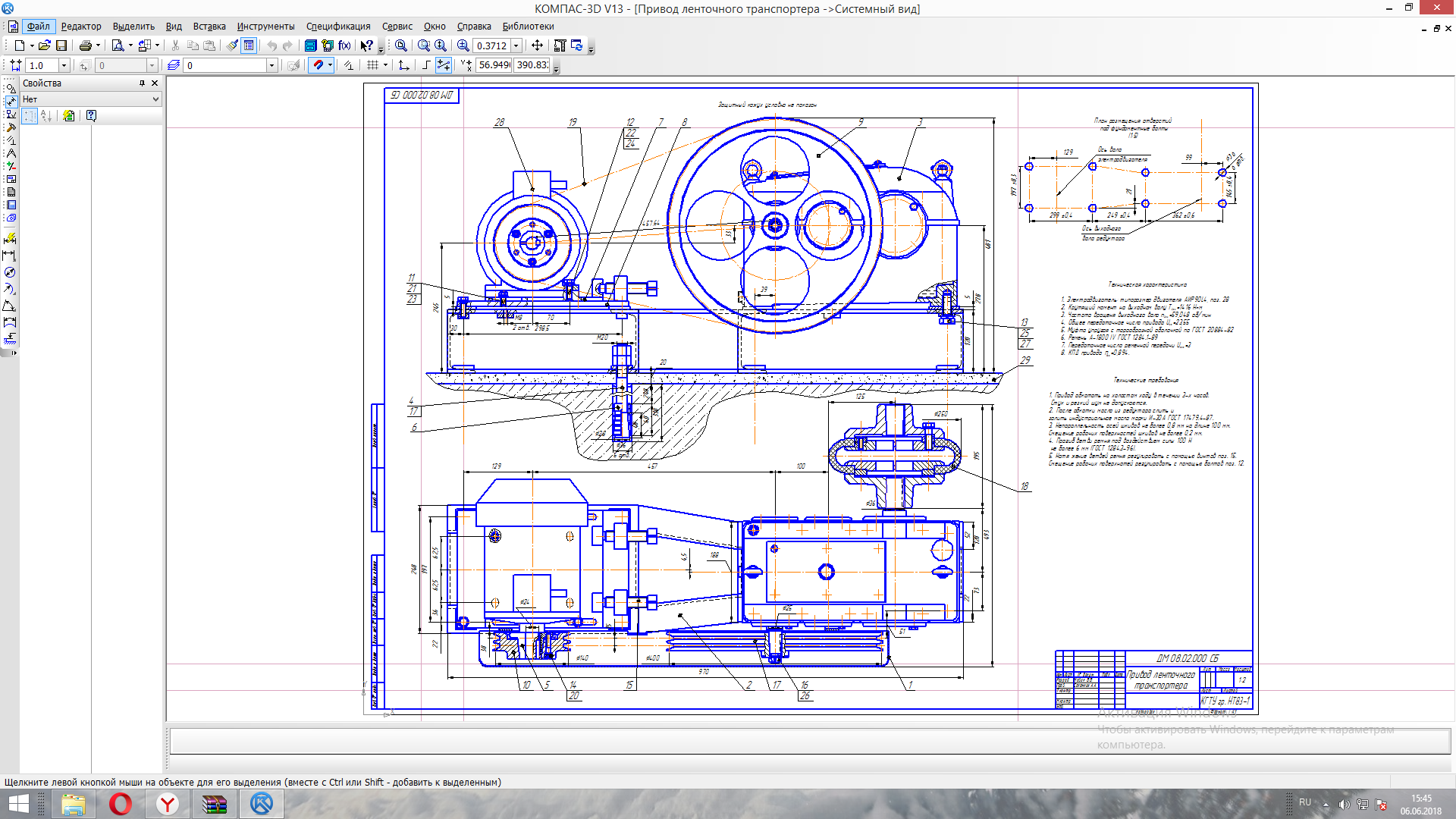Expand the layer number dropdown
This screenshot has height=819, width=1456.
click(x=271, y=65)
